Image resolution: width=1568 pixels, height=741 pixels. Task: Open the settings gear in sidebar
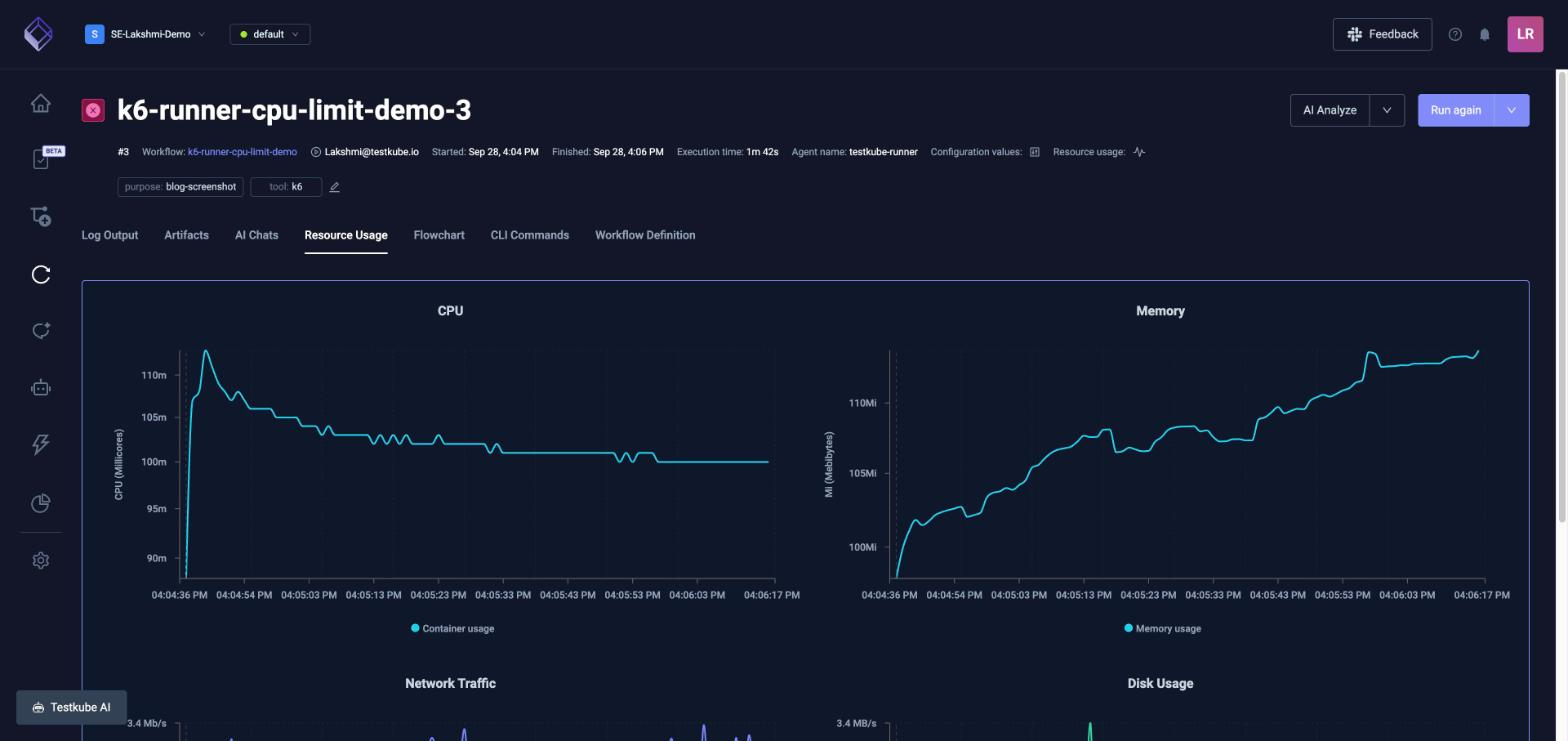point(41,560)
